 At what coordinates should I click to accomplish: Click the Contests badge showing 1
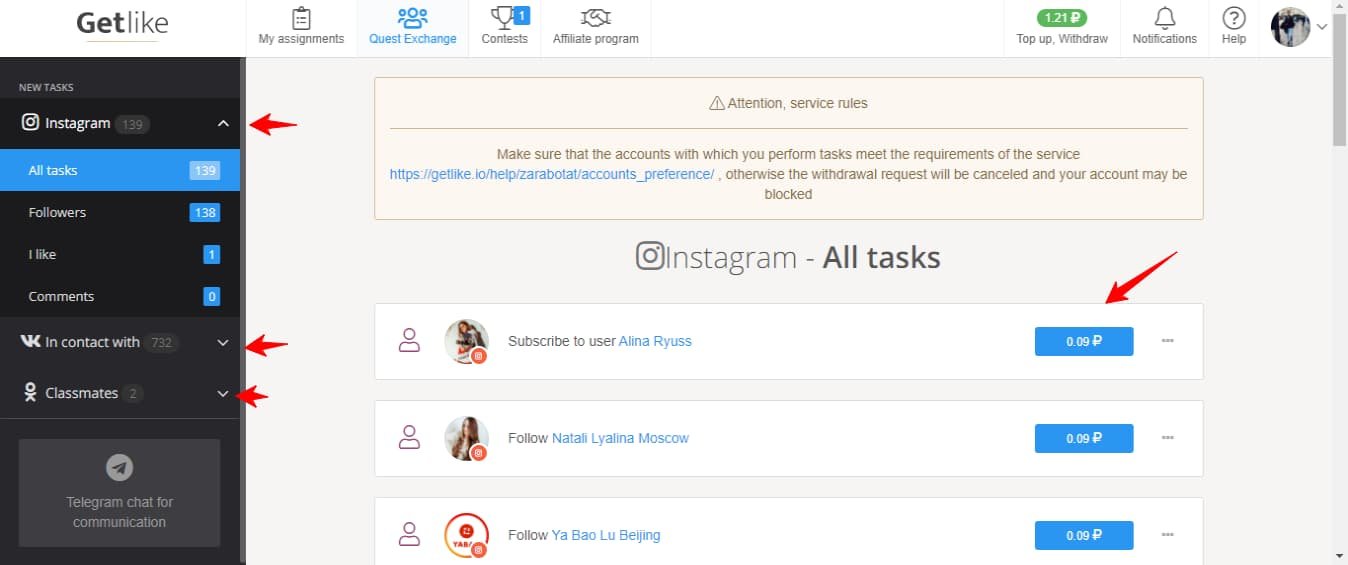coord(522,15)
